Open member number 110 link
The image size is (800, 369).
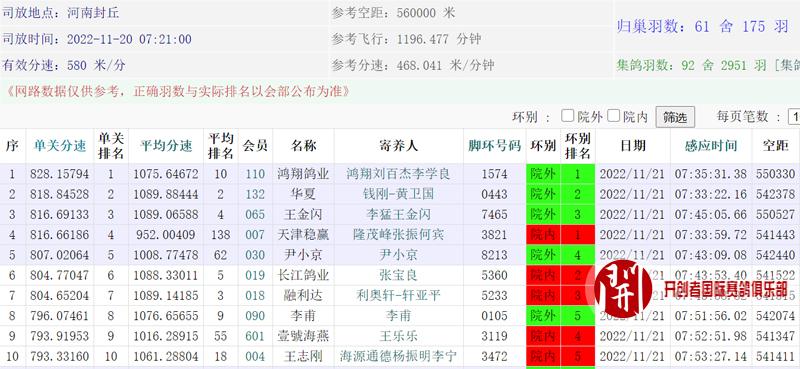255,174
